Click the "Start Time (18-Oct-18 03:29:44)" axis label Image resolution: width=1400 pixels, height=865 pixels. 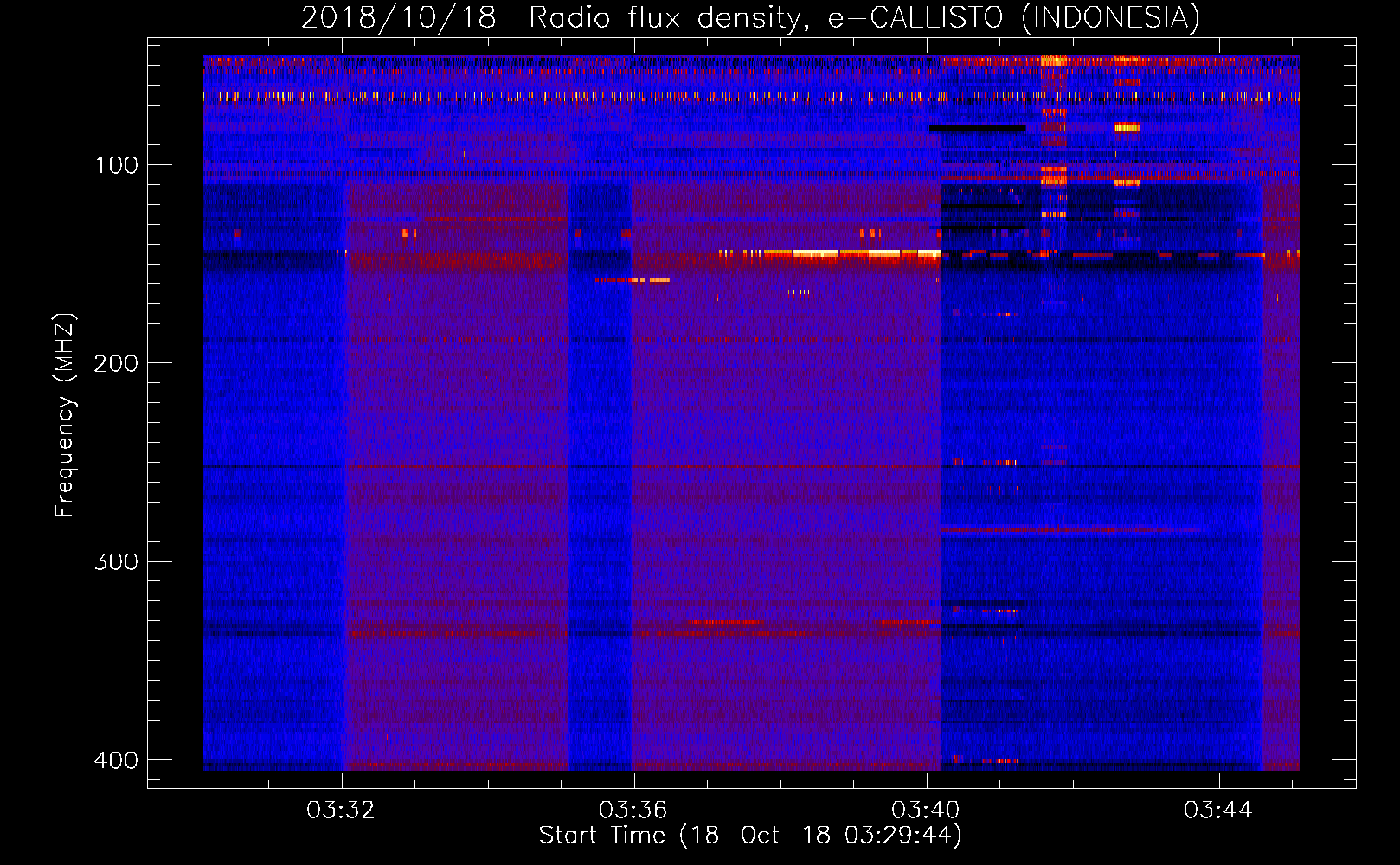pos(750,836)
